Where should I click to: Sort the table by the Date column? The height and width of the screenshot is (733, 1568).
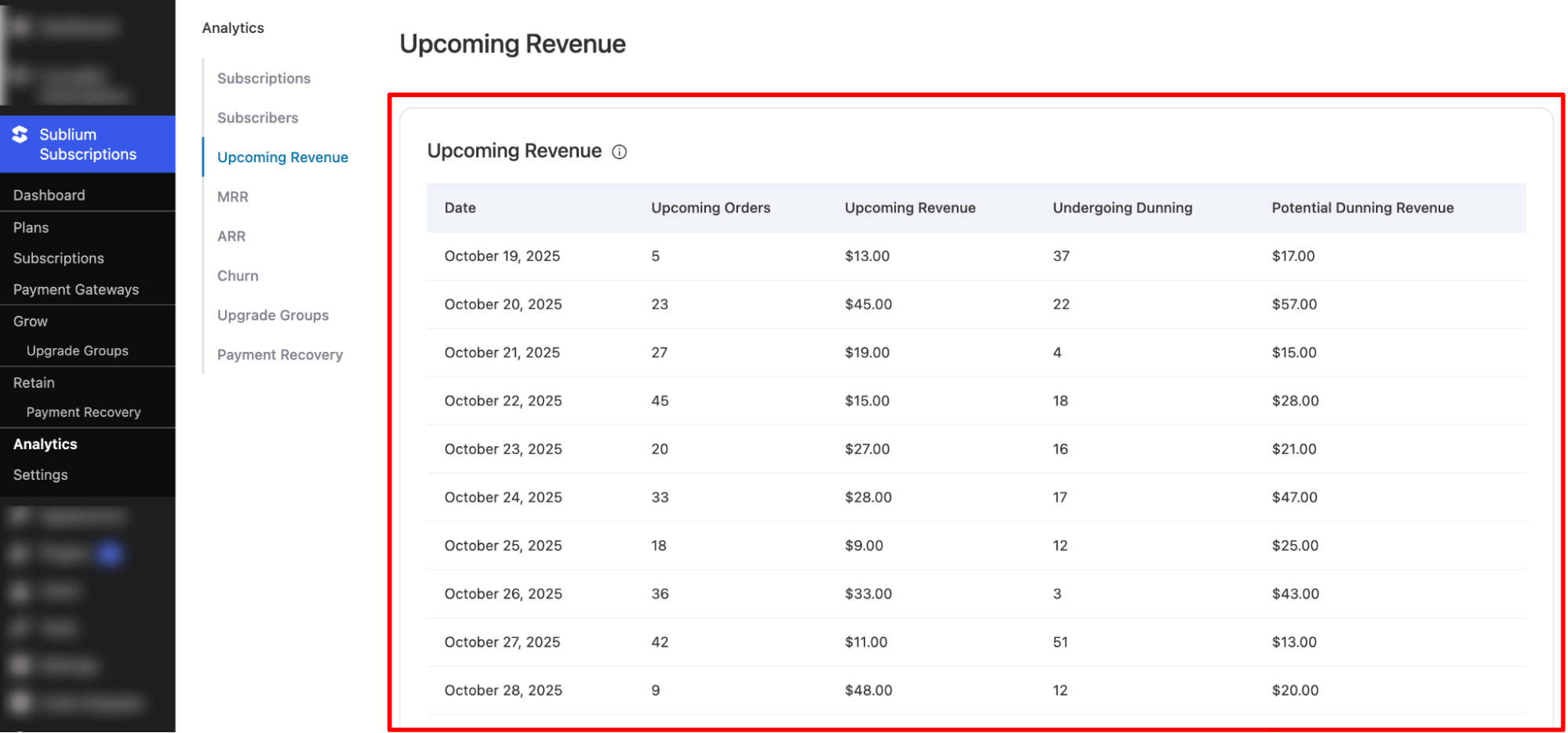click(x=460, y=208)
